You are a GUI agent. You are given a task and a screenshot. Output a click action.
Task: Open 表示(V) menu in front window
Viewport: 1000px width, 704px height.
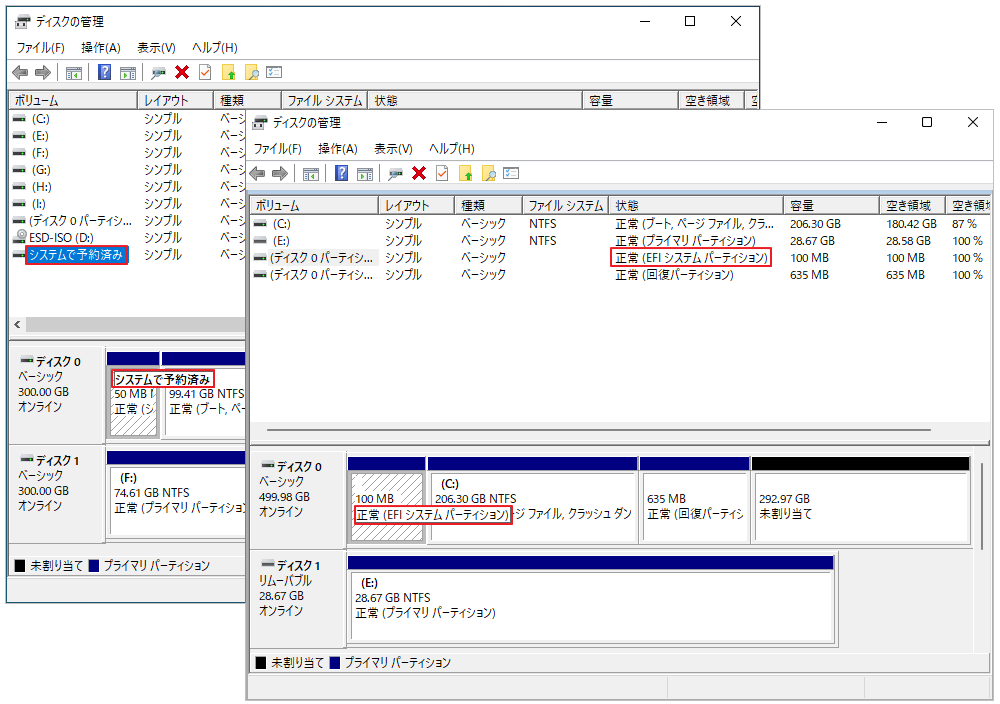click(393, 149)
